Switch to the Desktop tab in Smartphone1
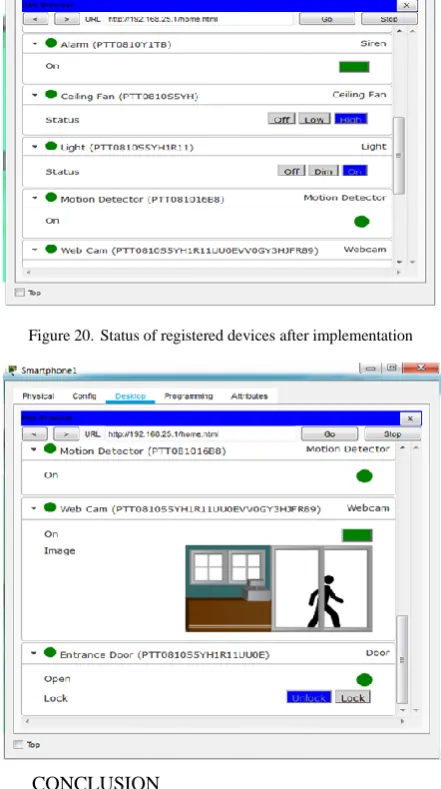This screenshot has width=441, height=789. (130, 396)
